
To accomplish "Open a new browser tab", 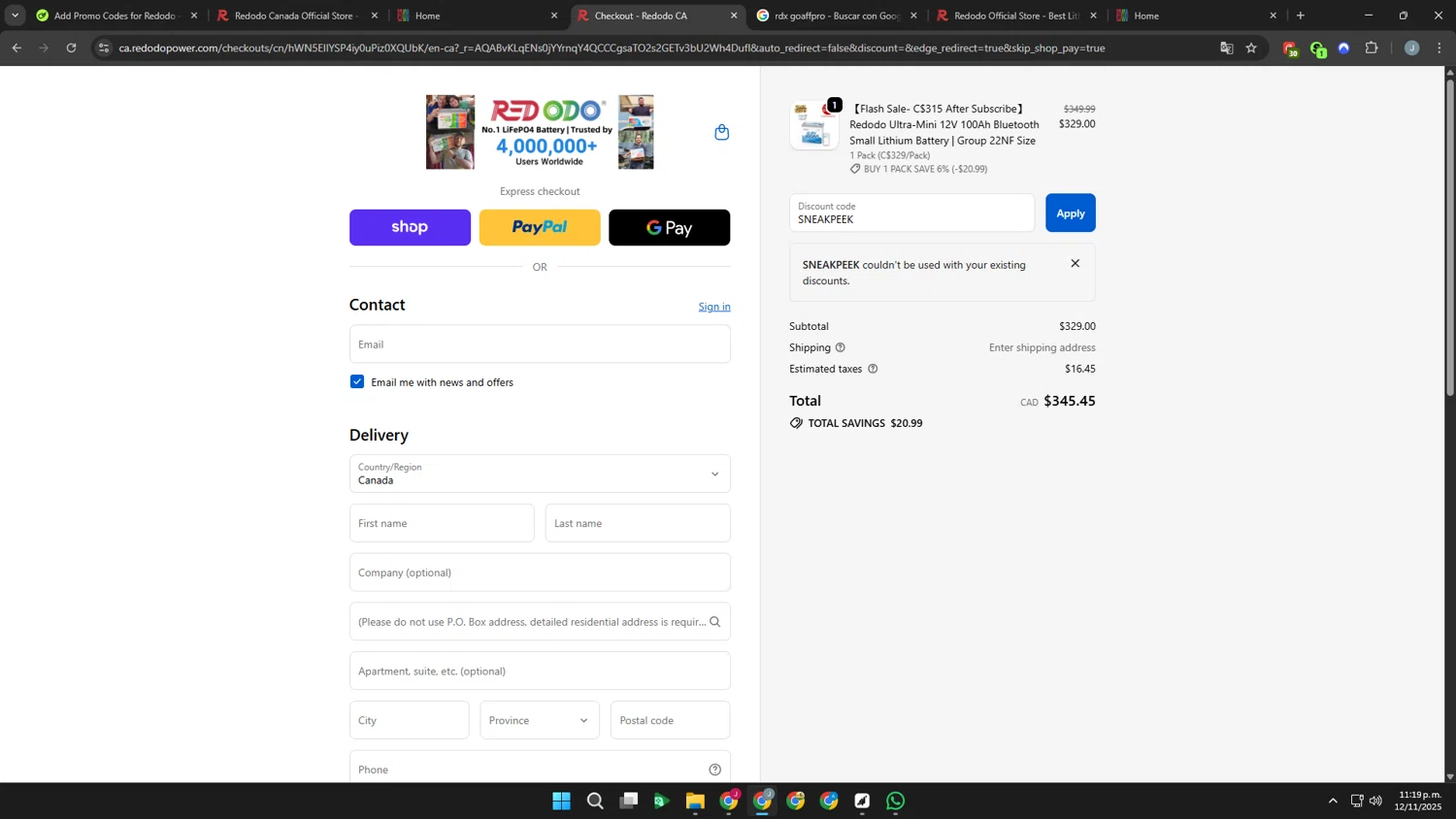I will pyautogui.click(x=1301, y=16).
